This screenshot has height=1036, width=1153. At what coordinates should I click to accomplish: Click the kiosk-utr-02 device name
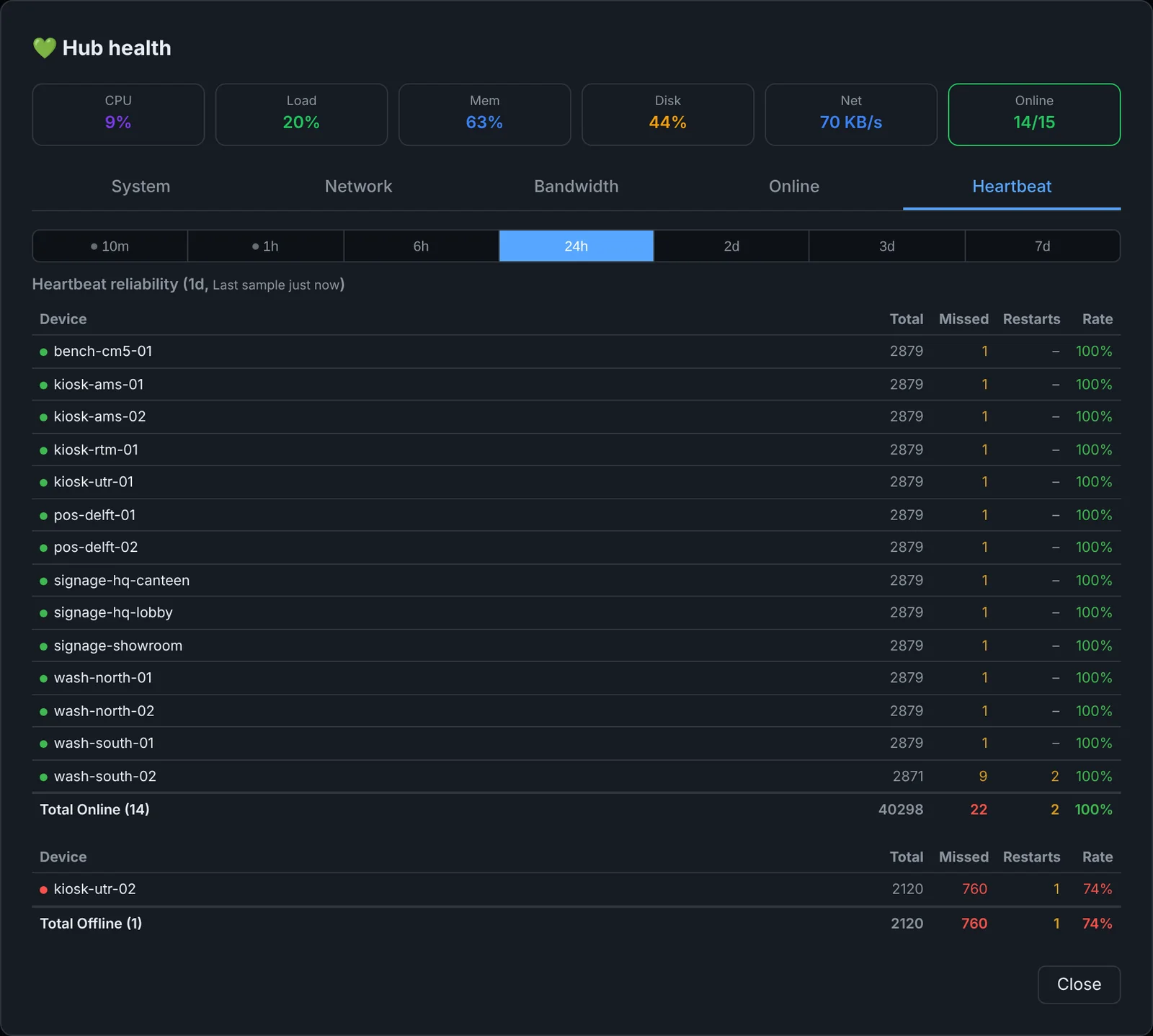(94, 889)
